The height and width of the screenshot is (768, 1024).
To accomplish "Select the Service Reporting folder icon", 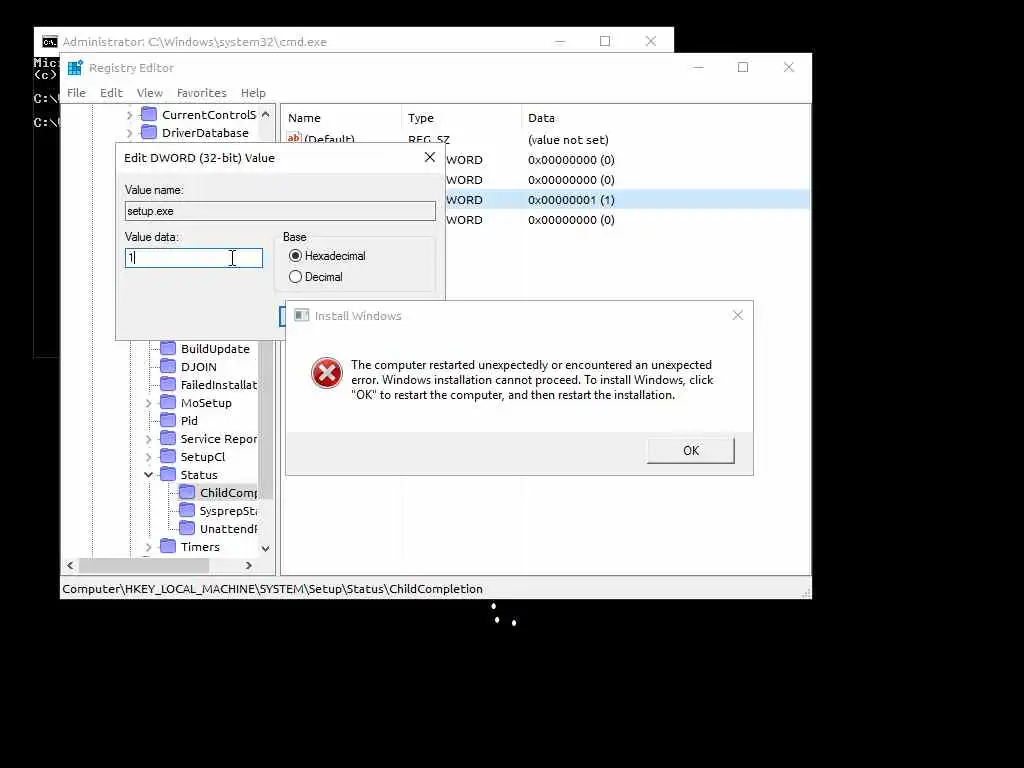I will coord(168,438).
